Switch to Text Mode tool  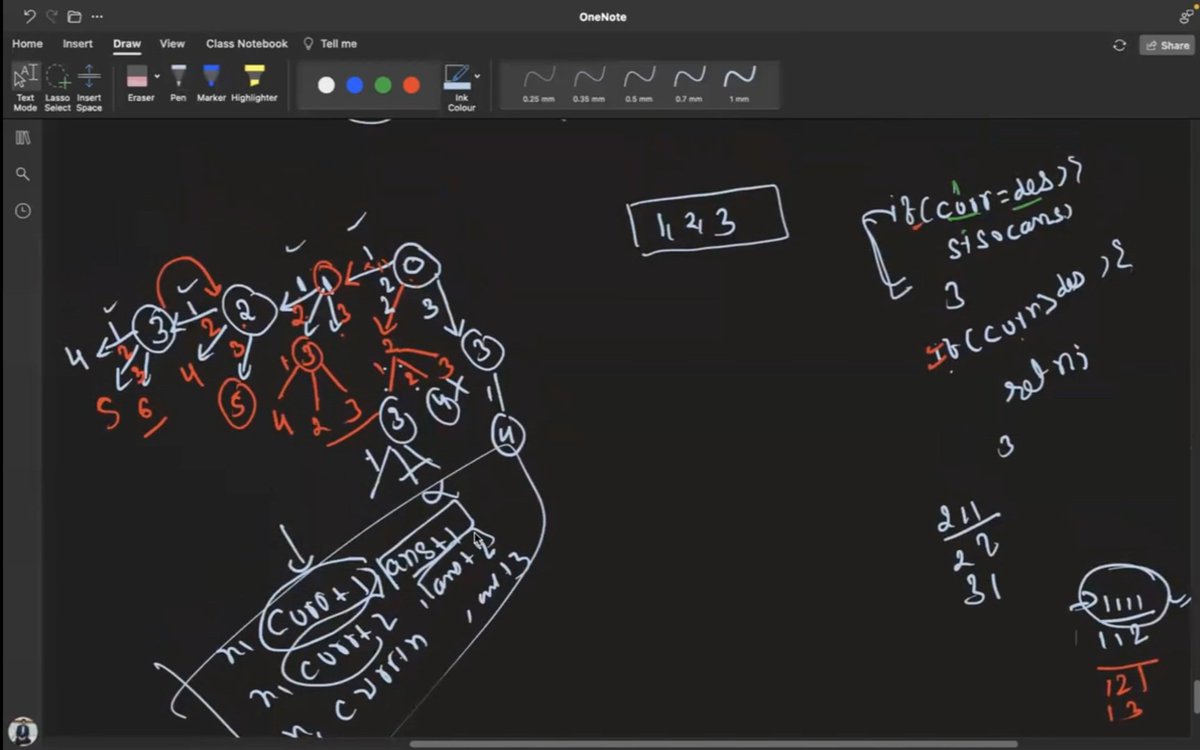point(25,87)
